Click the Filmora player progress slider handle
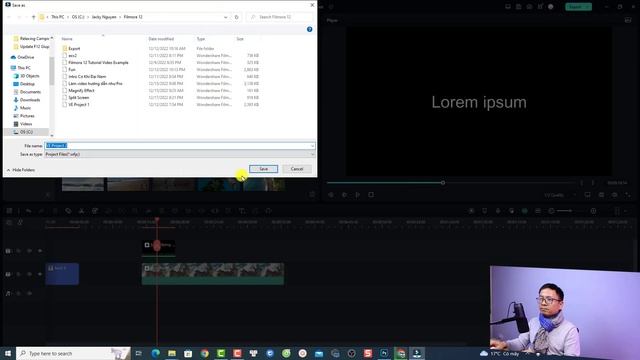 pos(443,182)
